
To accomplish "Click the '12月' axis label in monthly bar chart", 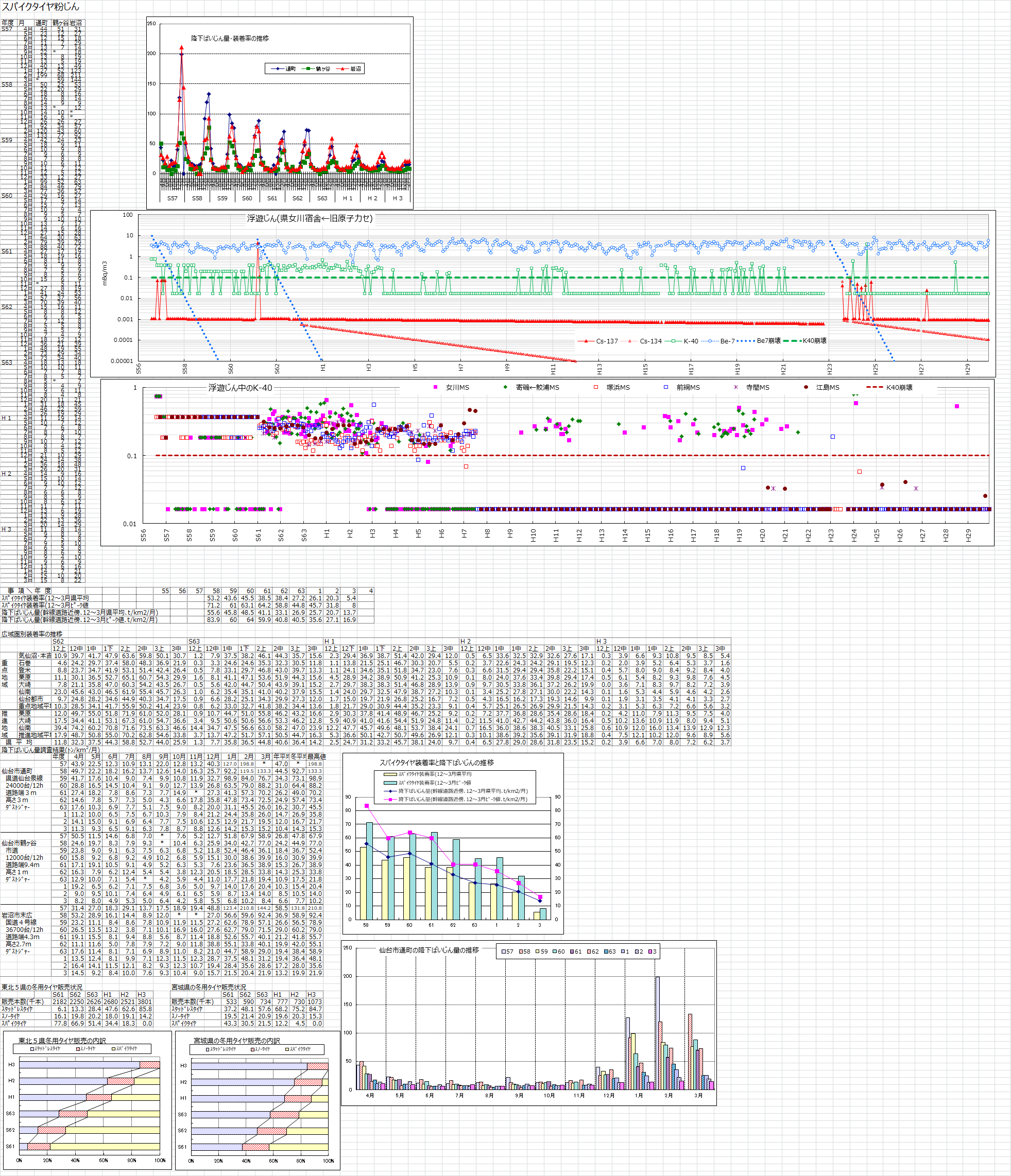I will tap(609, 1095).
